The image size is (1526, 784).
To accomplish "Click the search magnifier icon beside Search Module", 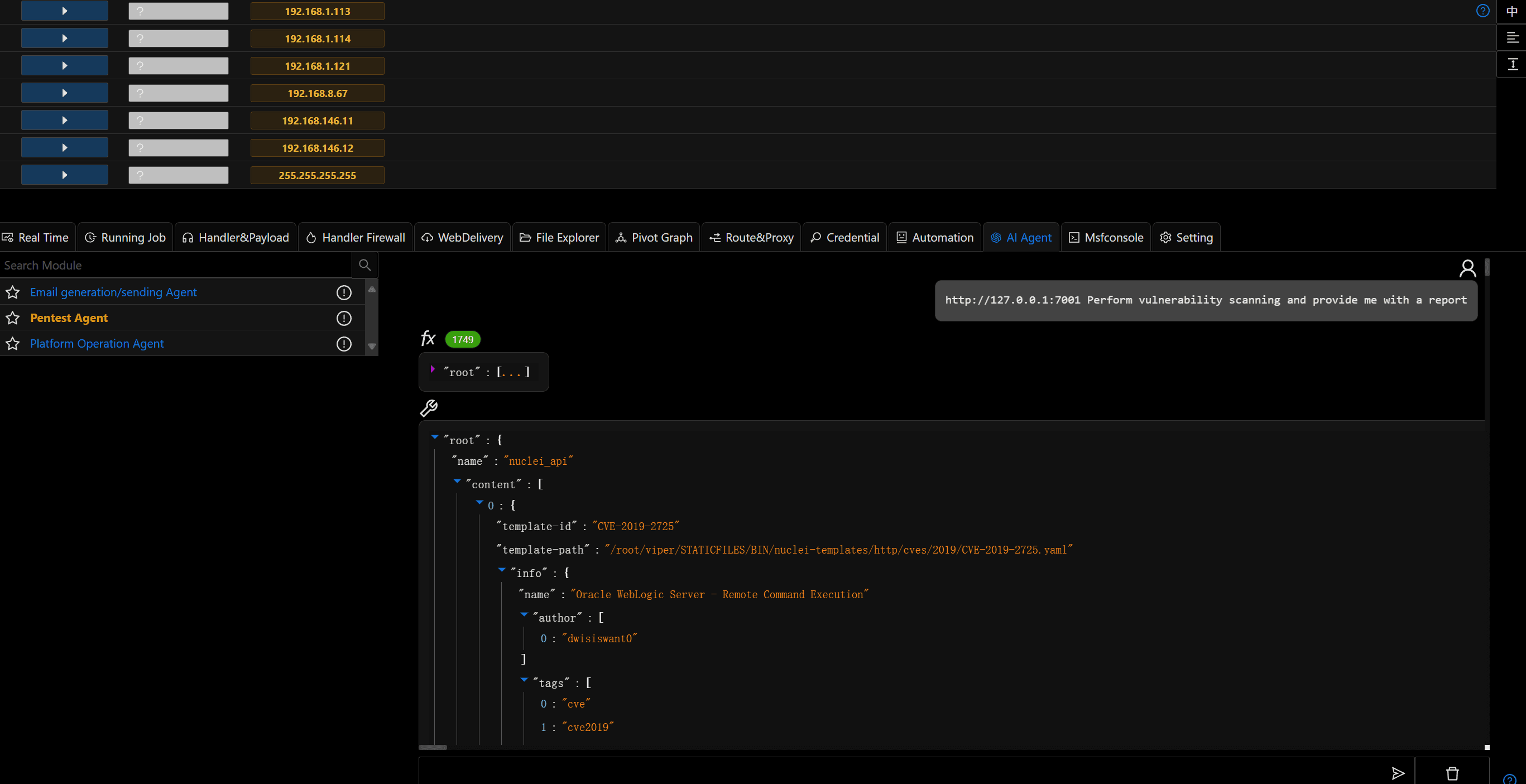I will point(365,265).
